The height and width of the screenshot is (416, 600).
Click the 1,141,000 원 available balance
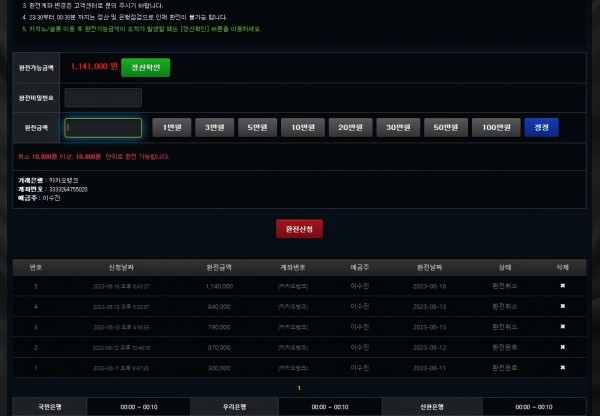click(x=94, y=67)
